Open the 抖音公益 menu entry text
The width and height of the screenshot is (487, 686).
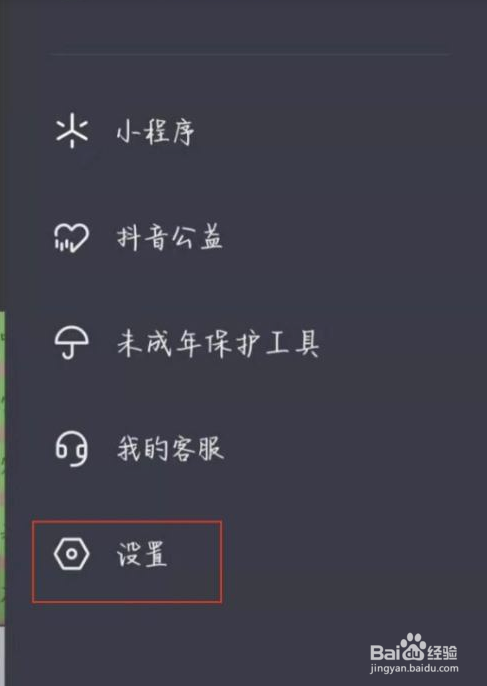169,238
